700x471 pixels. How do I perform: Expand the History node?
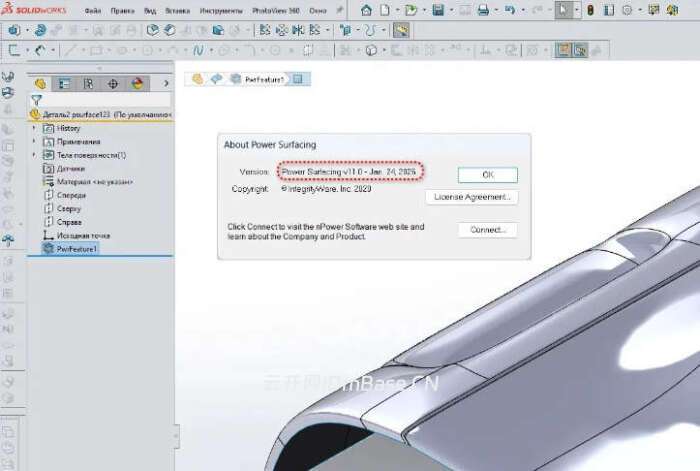point(34,128)
